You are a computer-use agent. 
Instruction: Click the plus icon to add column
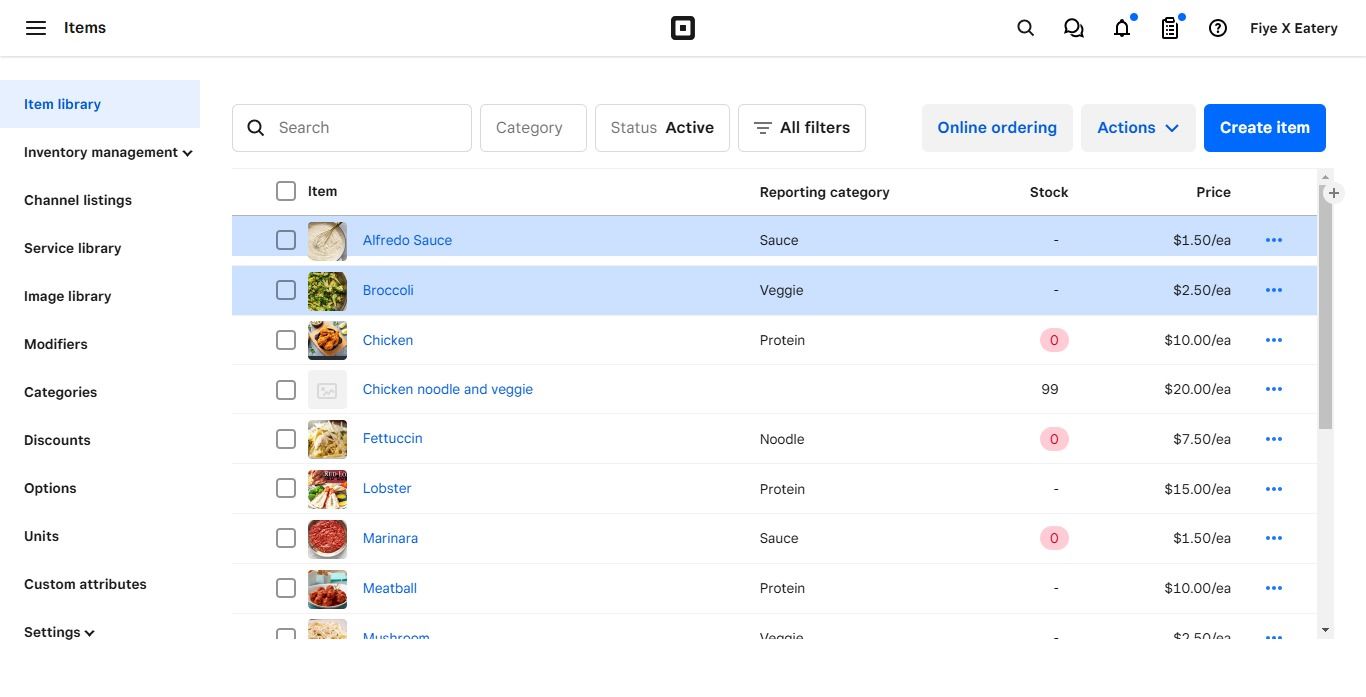[x=1333, y=193]
